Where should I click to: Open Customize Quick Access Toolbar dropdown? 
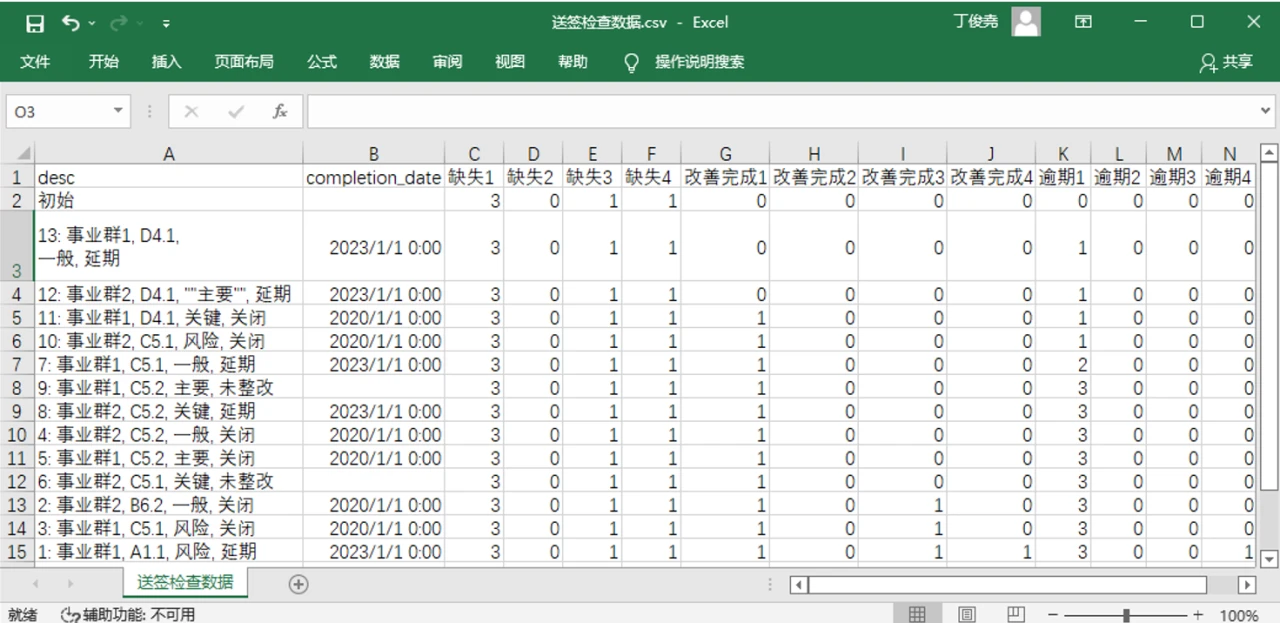coord(166,23)
